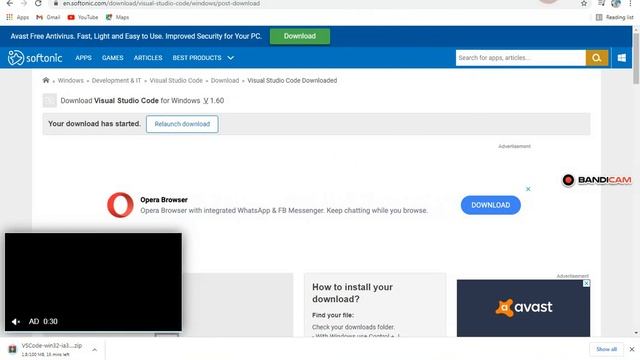Open the Maps bookmark
Viewport: 640px width, 360px height.
point(118,17)
